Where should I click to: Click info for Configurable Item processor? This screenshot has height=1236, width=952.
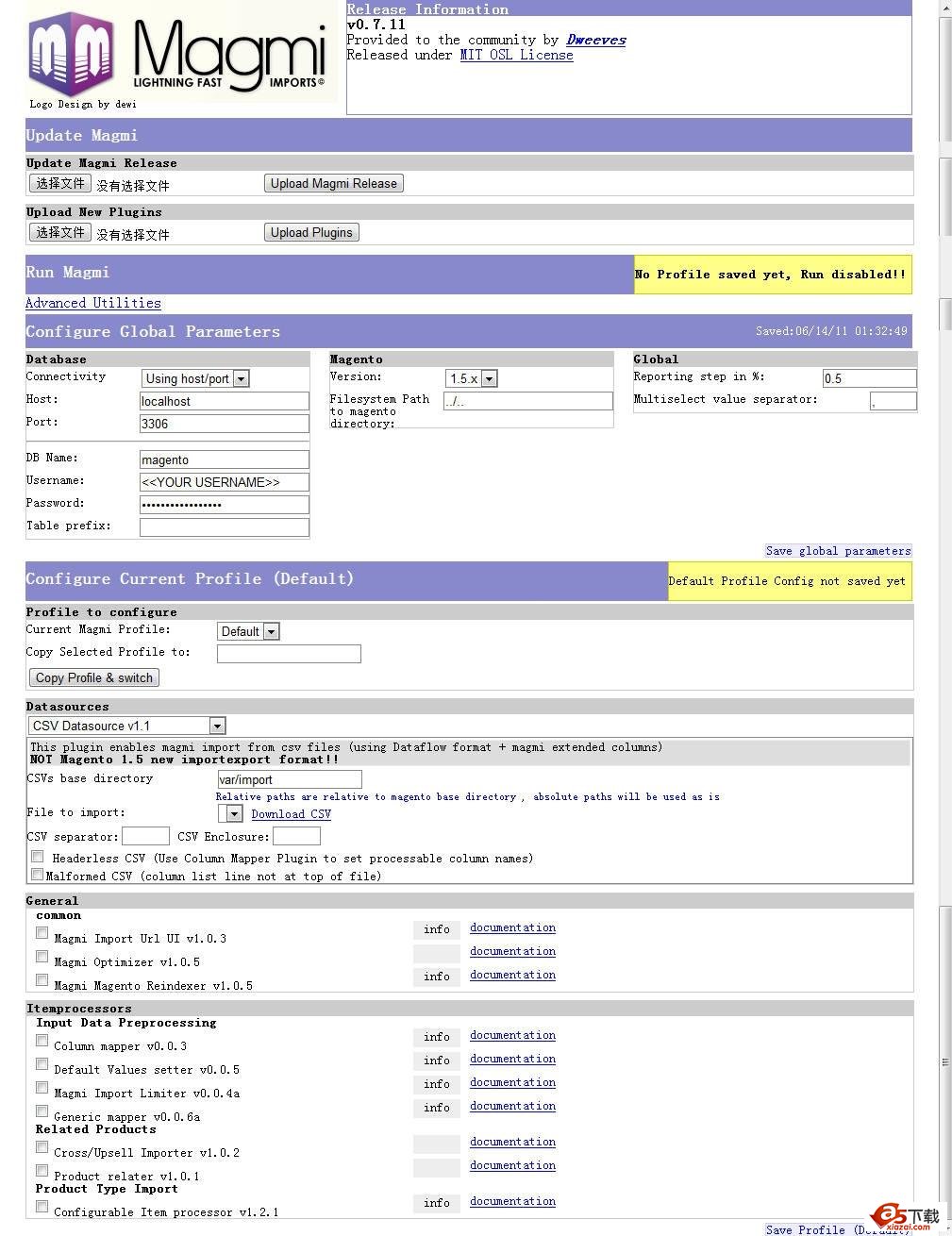[x=436, y=1203]
